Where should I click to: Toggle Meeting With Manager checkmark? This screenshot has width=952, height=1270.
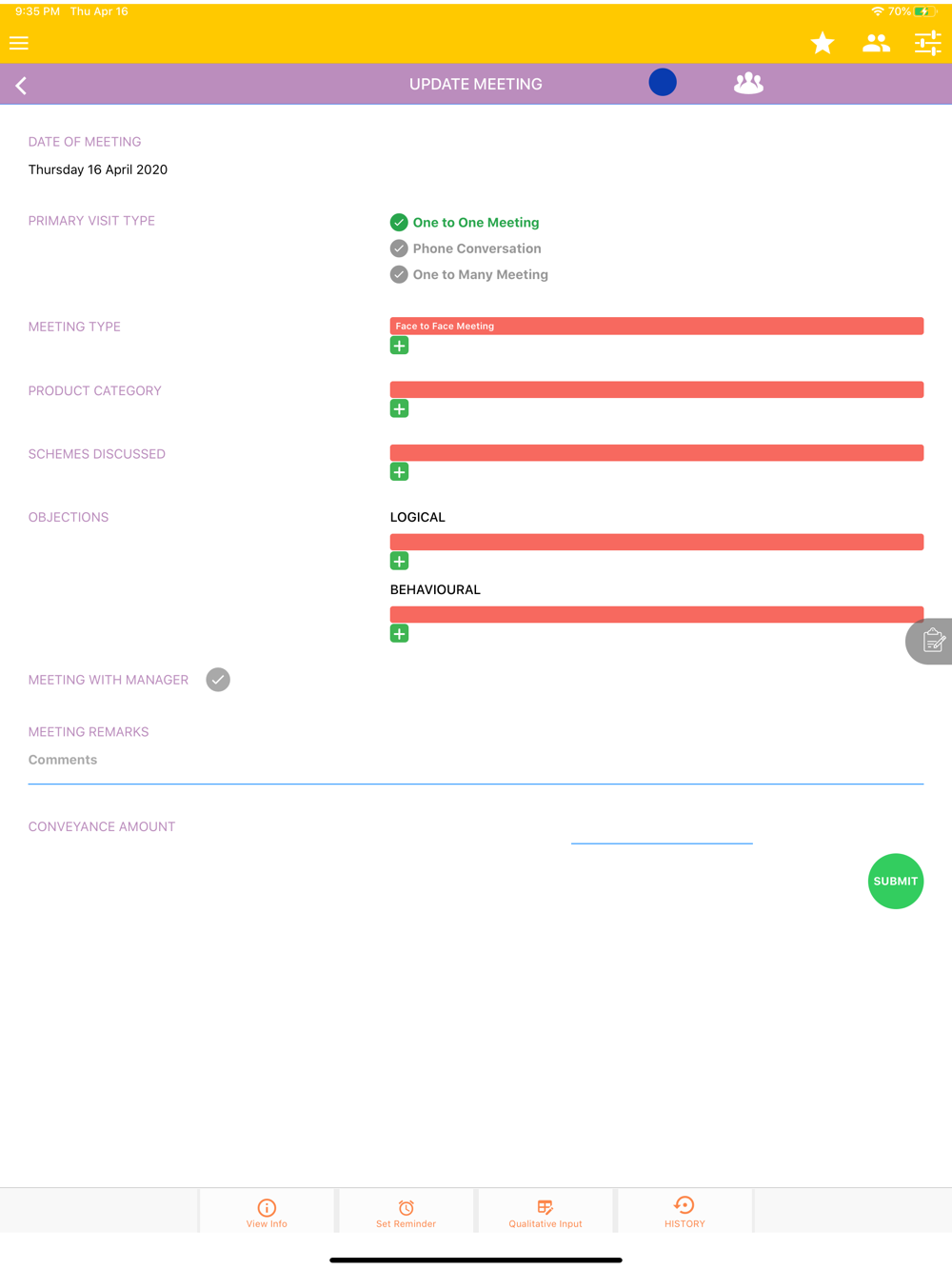pyautogui.click(x=218, y=680)
